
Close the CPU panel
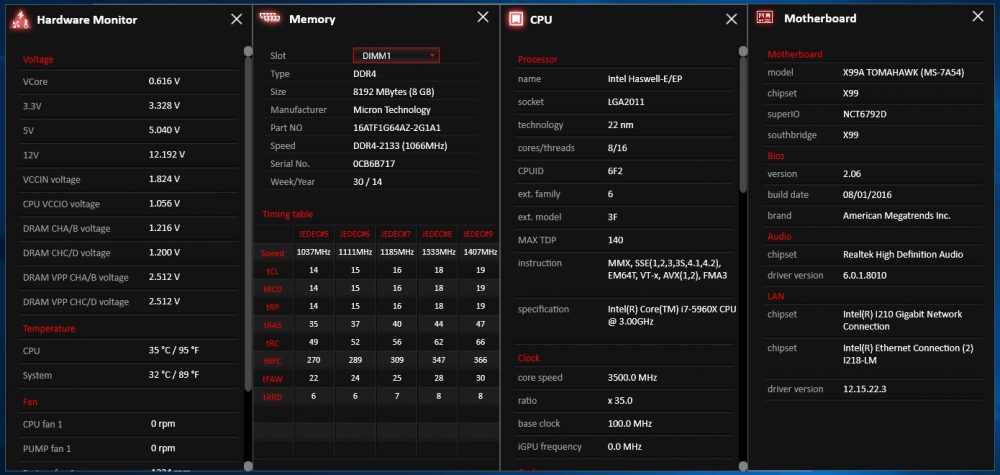(x=732, y=19)
